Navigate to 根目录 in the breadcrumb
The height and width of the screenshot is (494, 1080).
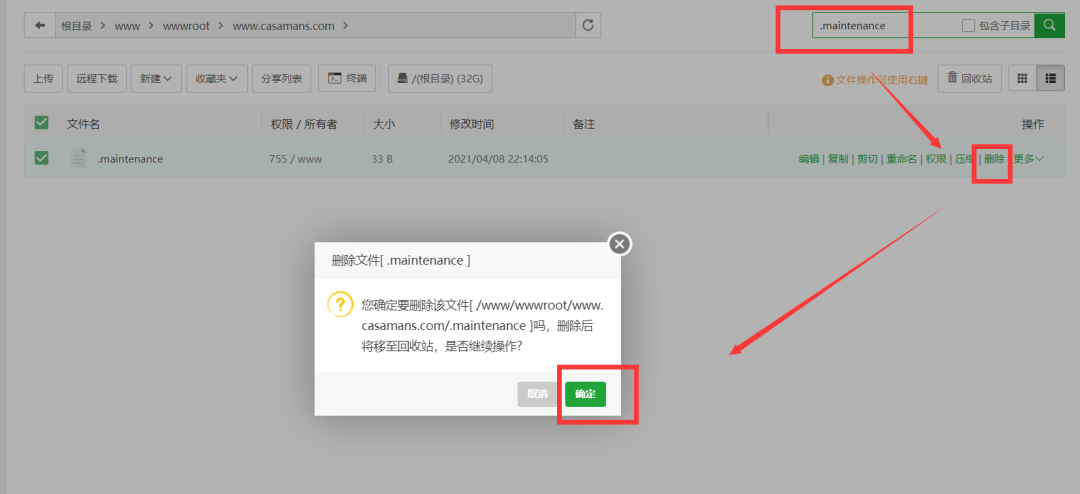pyautogui.click(x=76, y=26)
